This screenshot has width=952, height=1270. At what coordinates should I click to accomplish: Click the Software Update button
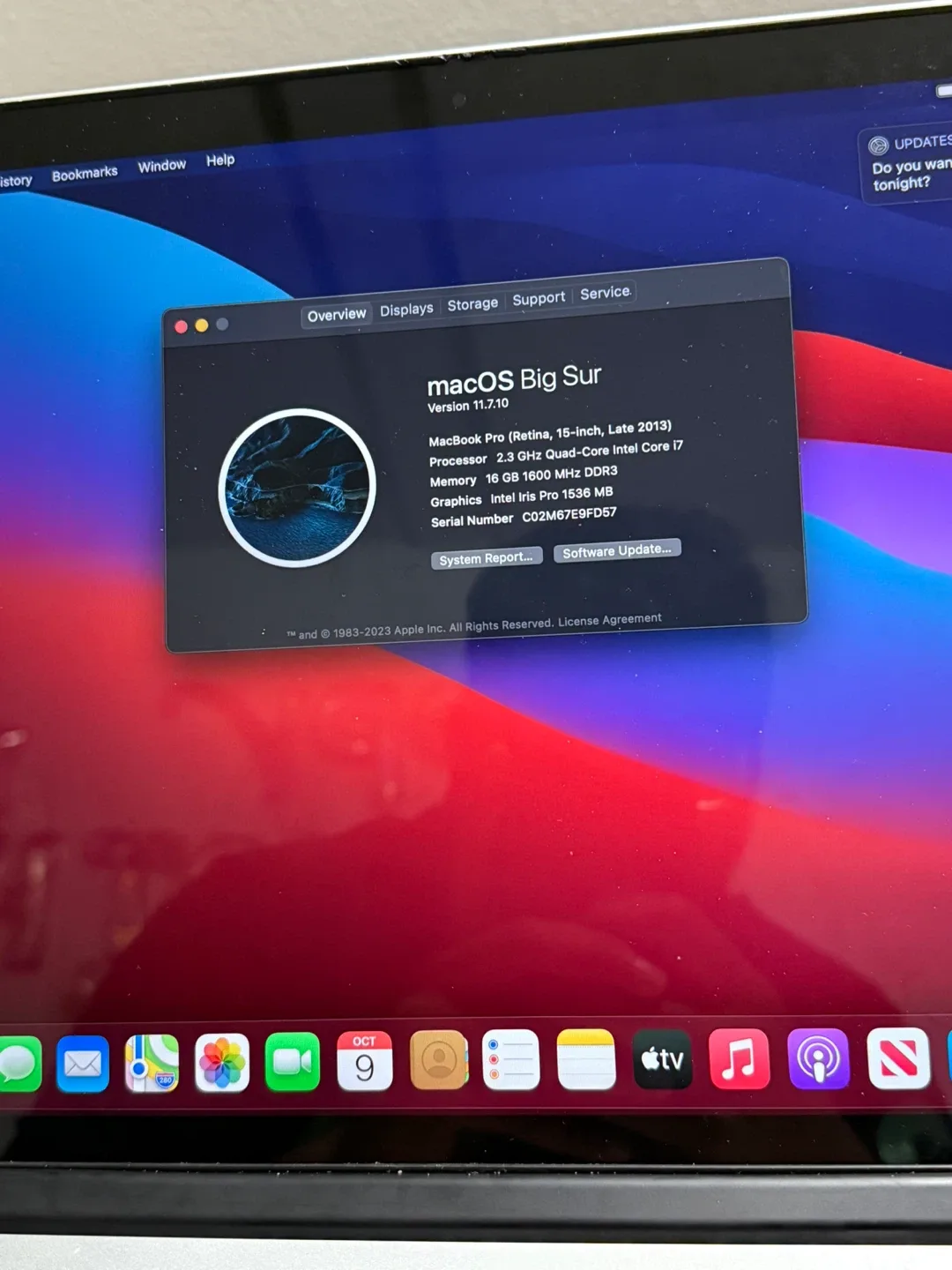[x=616, y=549]
